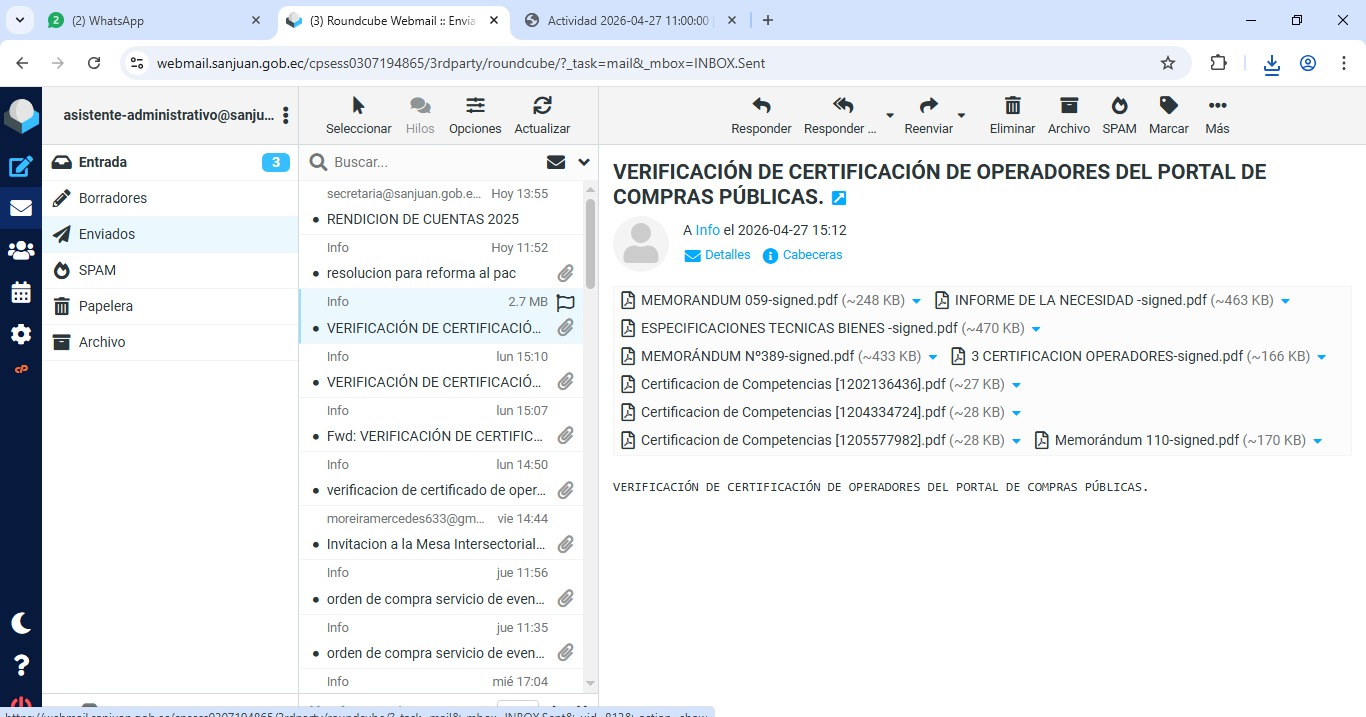Toggle the envelope filter beside the search box
This screenshot has width=1366, height=717.
click(556, 162)
